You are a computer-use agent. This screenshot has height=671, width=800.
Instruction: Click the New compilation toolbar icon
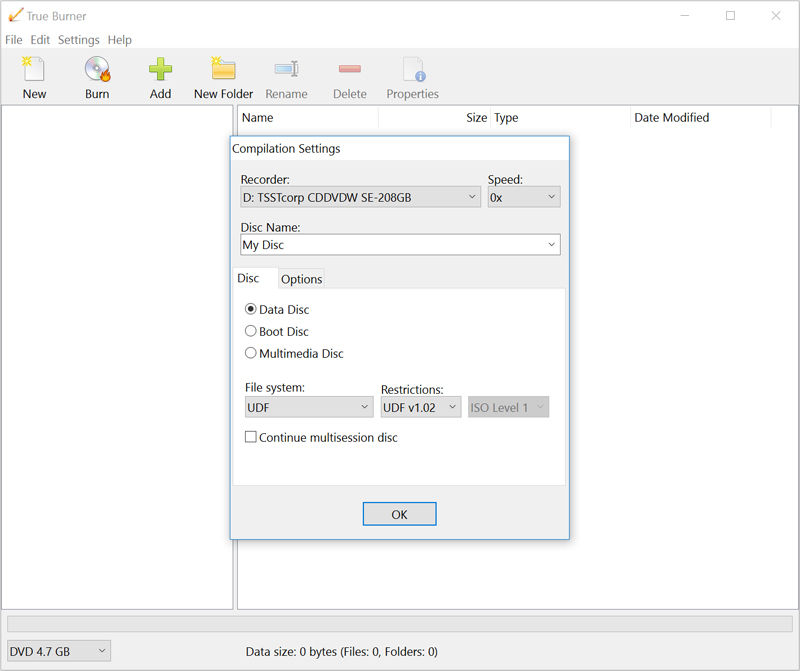click(x=34, y=69)
